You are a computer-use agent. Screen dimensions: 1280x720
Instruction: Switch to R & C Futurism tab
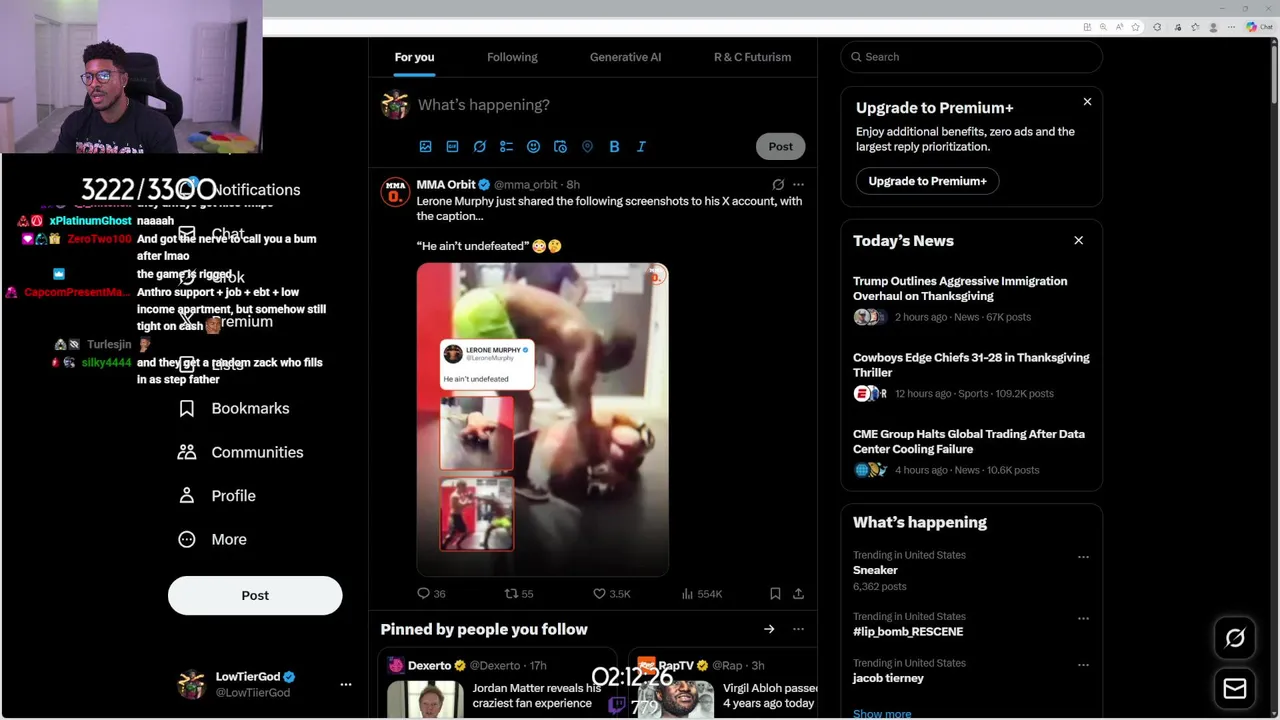(x=752, y=57)
